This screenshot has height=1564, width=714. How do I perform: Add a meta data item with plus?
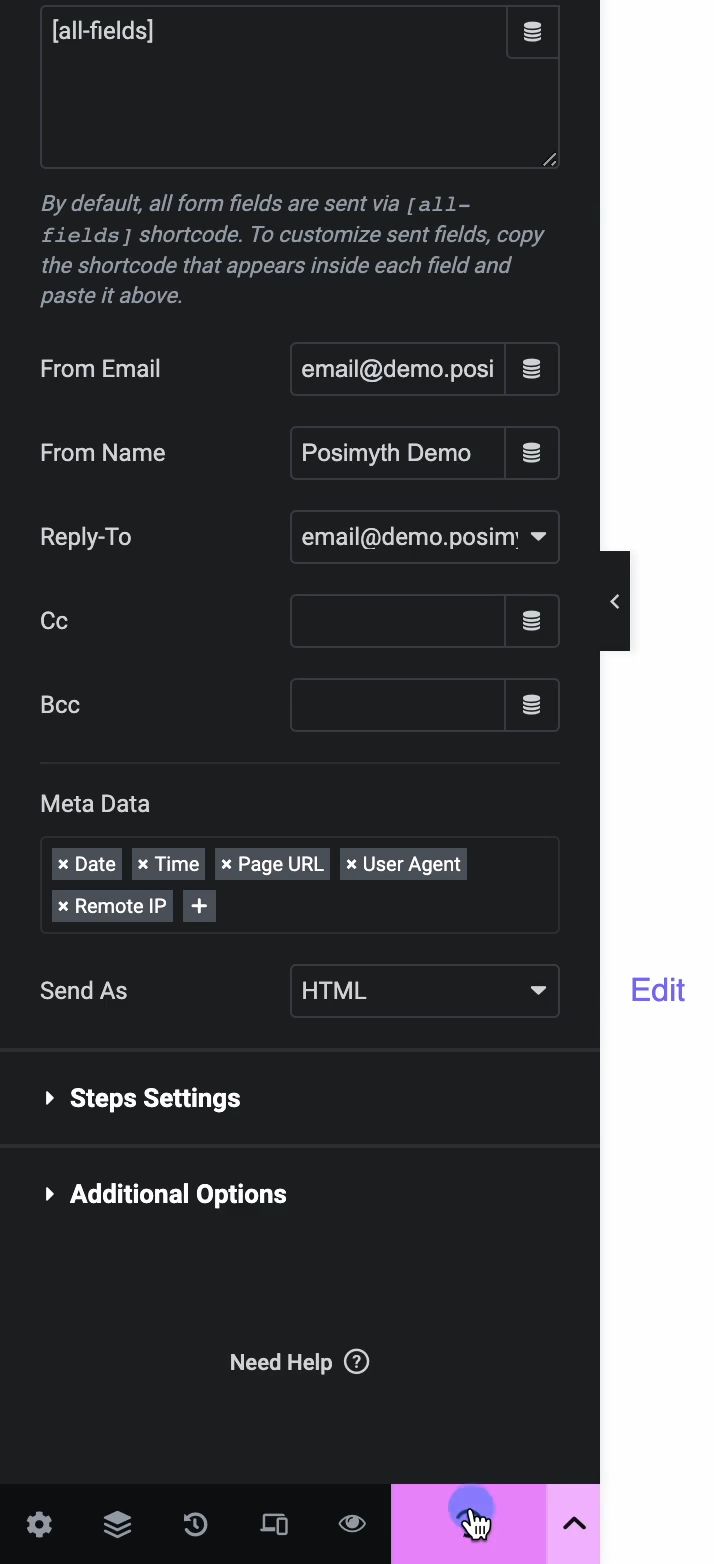pos(199,906)
